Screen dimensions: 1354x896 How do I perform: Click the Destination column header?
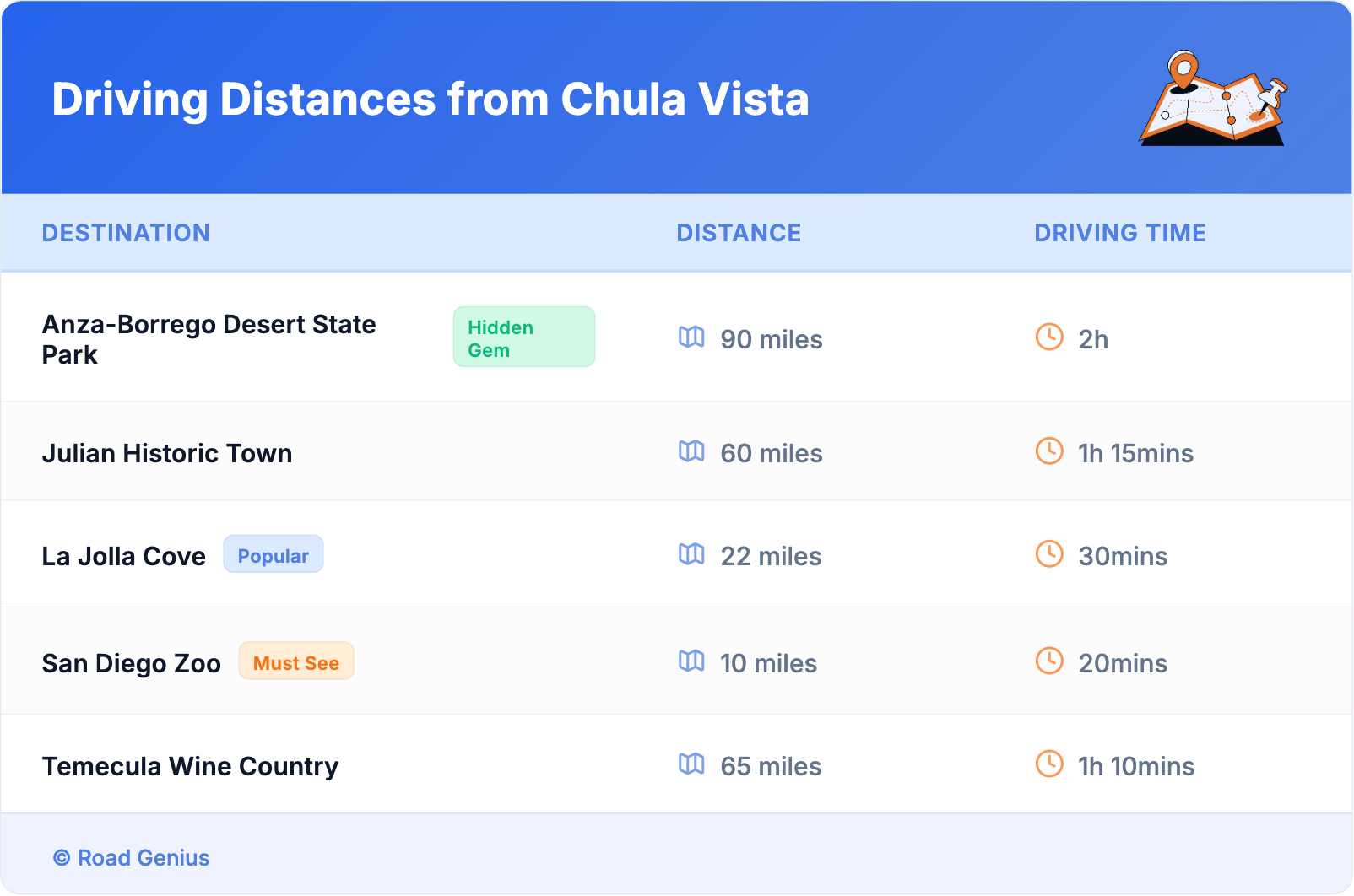[x=126, y=233]
